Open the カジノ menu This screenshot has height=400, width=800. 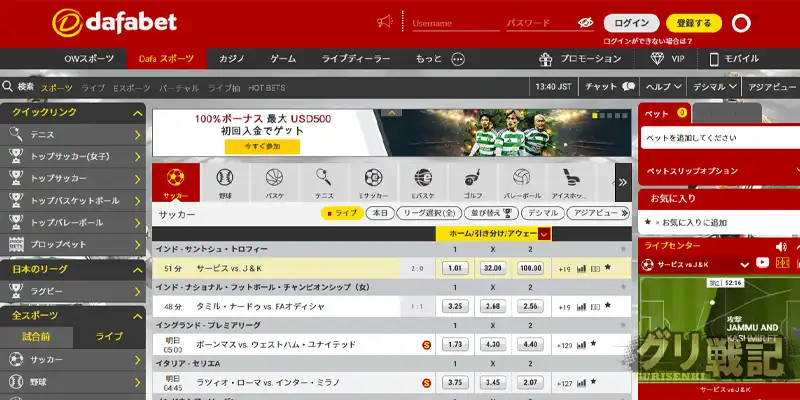232,59
